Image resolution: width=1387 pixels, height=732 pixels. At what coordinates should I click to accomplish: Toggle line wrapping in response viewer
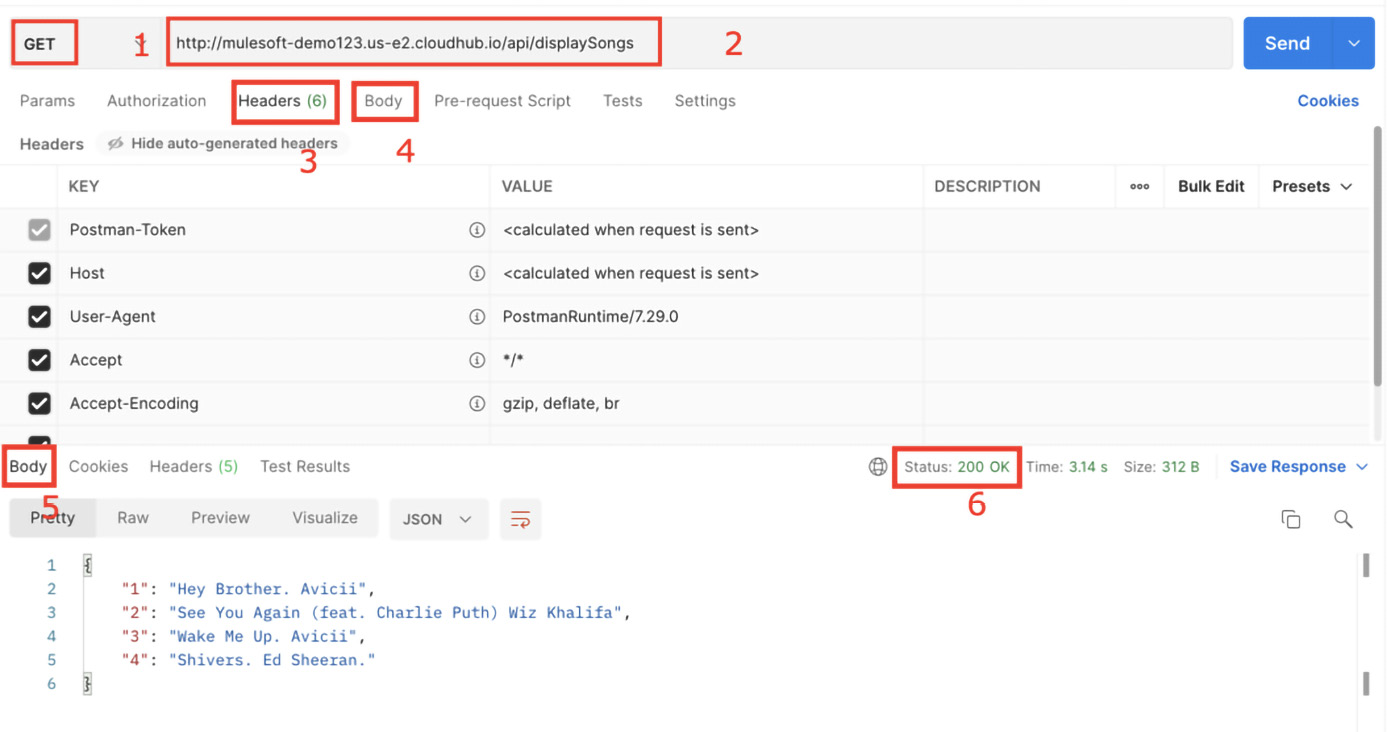(x=520, y=519)
